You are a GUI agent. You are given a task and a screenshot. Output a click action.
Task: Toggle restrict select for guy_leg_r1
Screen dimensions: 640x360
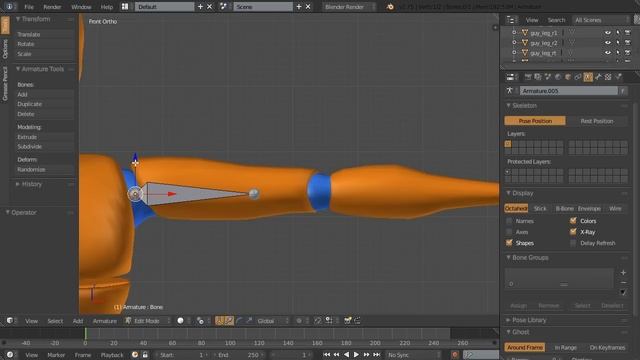point(618,33)
